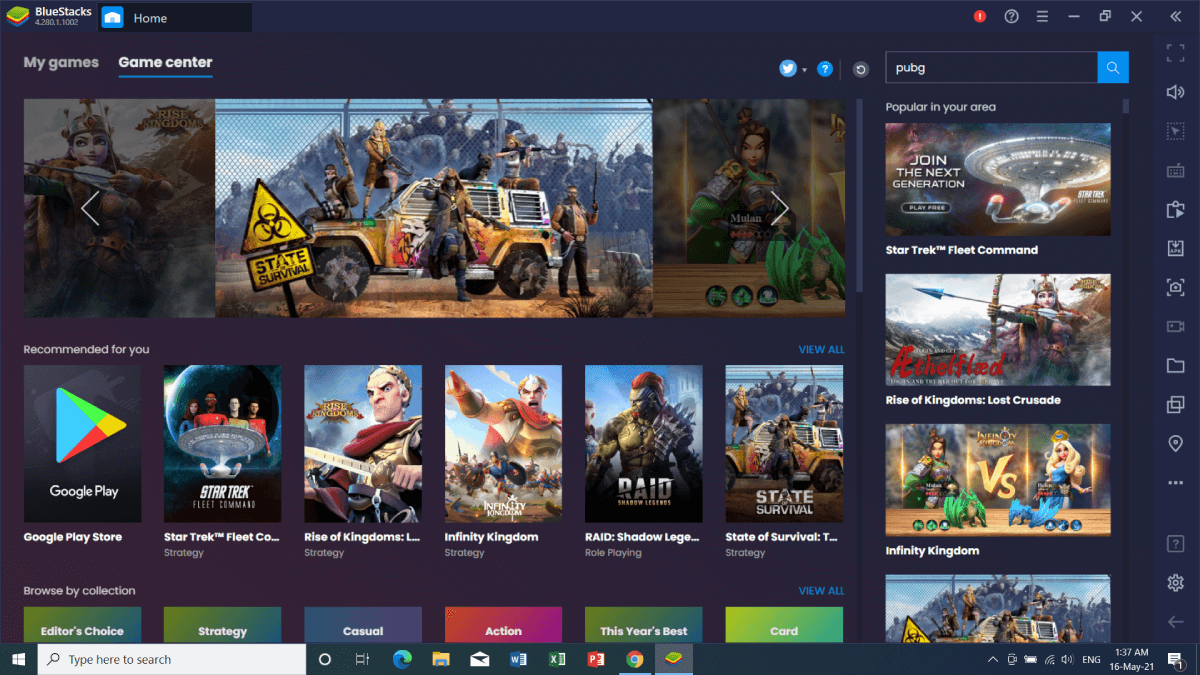This screenshot has width=1200, height=675.
Task: Toggle fullscreen from the right sidebar
Action: (1176, 54)
